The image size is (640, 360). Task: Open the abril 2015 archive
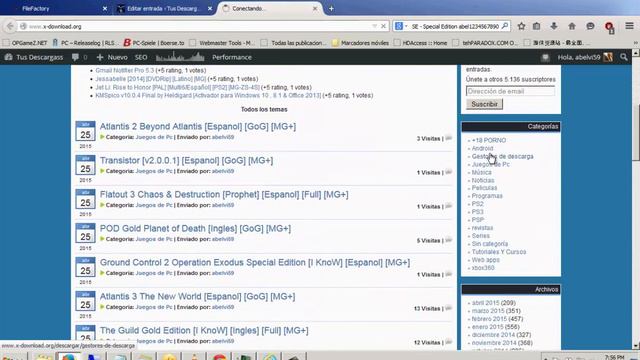click(485, 303)
